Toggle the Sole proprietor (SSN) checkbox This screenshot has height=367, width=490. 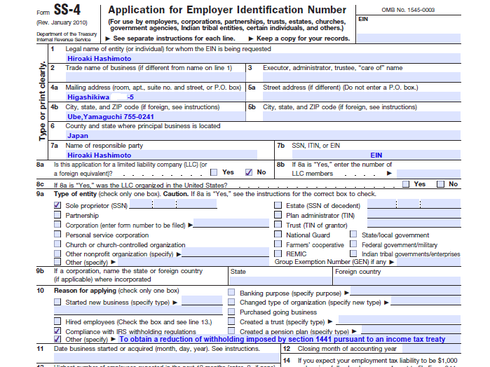tap(57, 205)
